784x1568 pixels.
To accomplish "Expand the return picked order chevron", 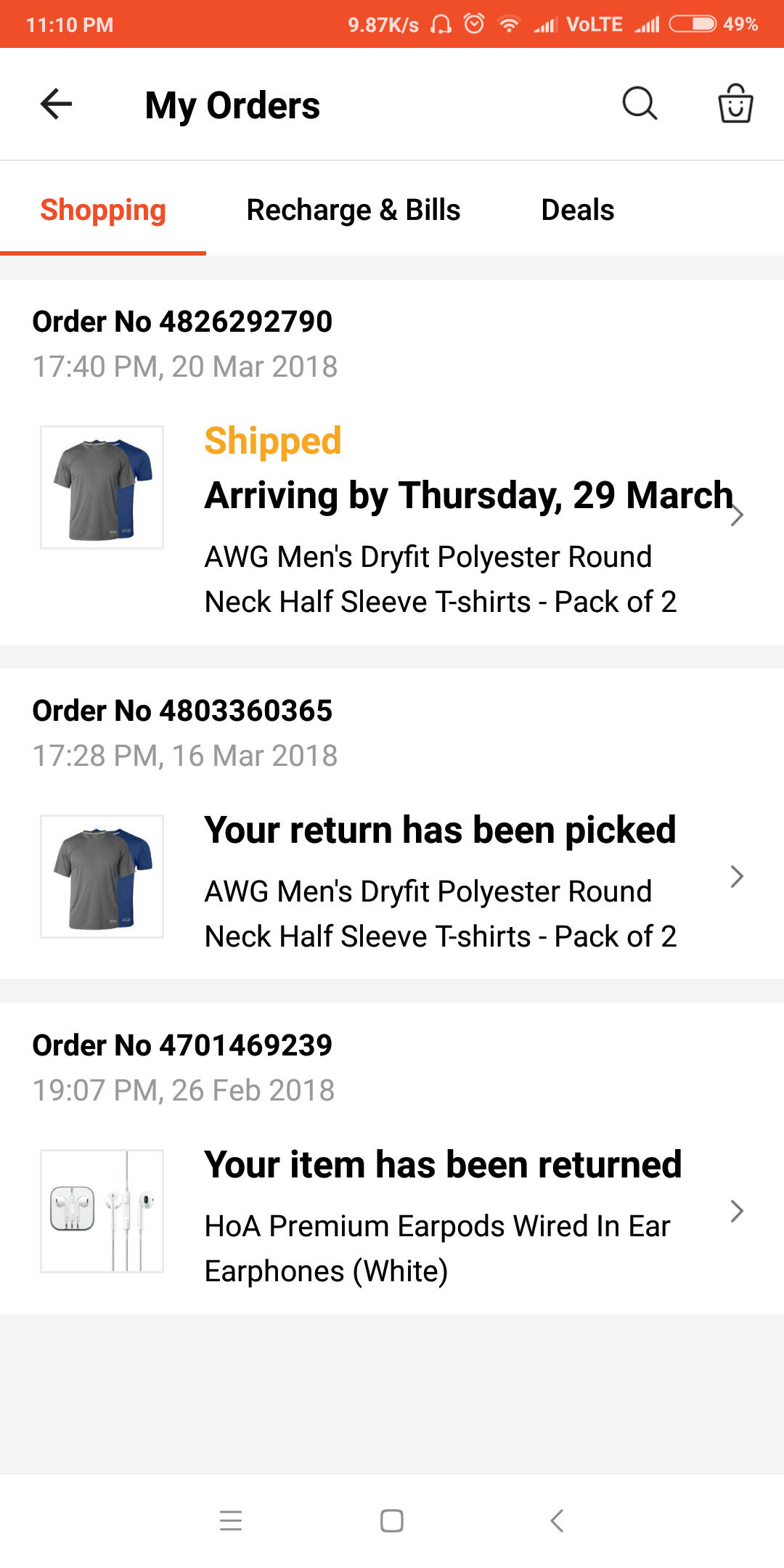I will (x=737, y=876).
